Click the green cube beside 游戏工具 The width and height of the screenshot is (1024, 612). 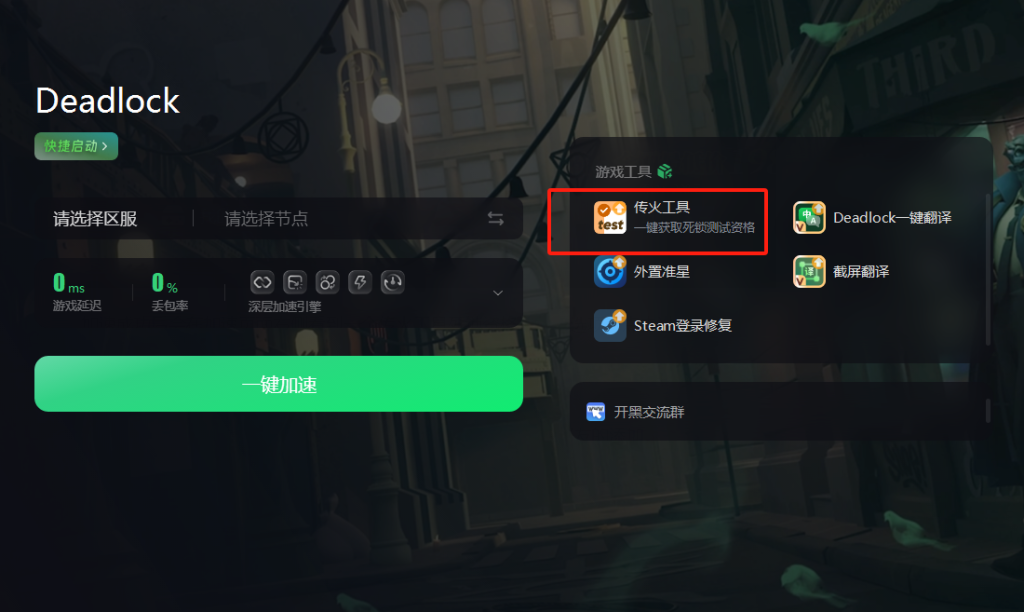point(665,171)
